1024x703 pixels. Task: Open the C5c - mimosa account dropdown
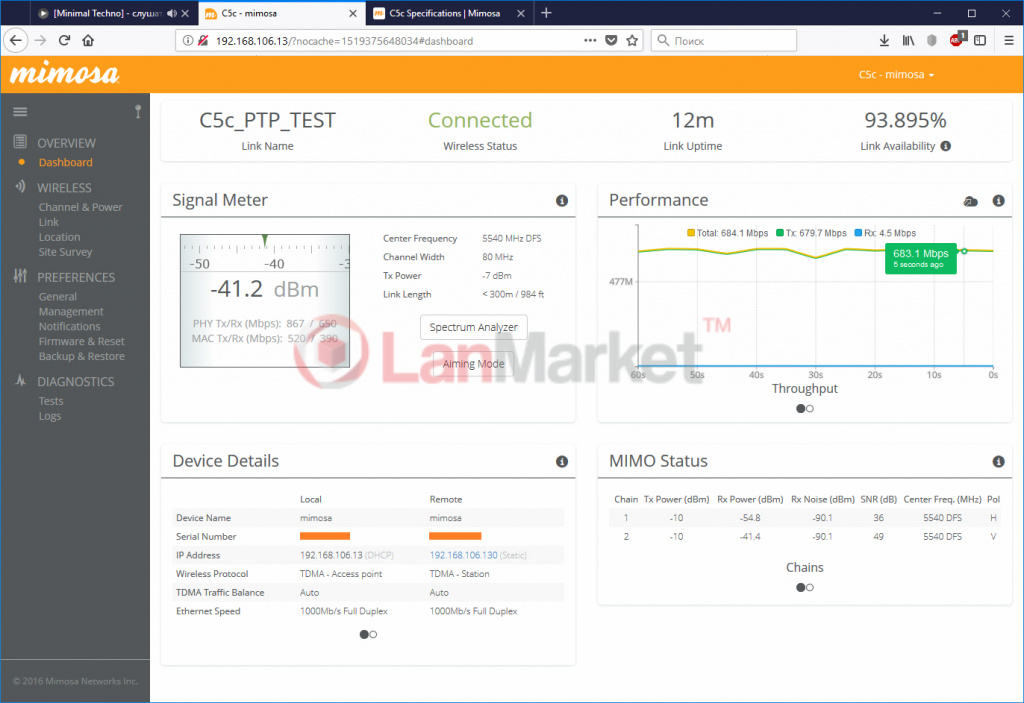(x=896, y=75)
